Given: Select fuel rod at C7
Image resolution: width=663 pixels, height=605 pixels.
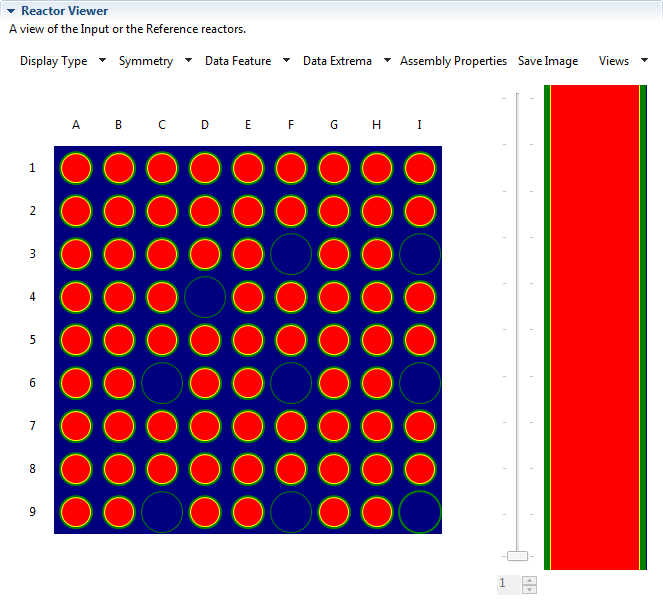Looking at the screenshot, I should [162, 426].
